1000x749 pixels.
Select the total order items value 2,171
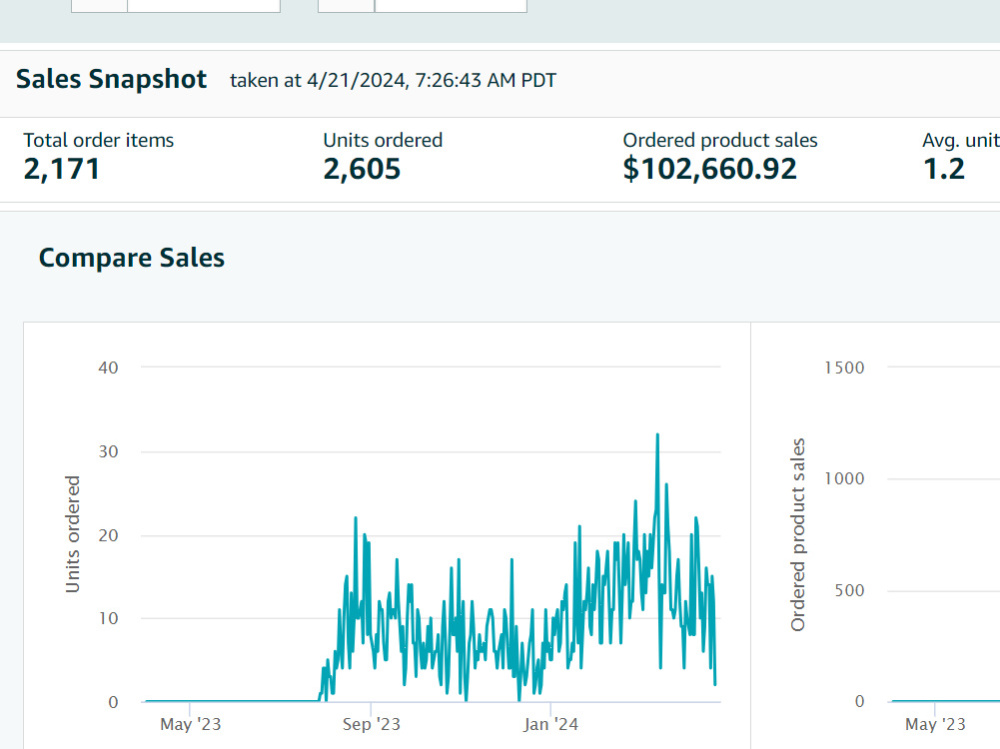62,169
